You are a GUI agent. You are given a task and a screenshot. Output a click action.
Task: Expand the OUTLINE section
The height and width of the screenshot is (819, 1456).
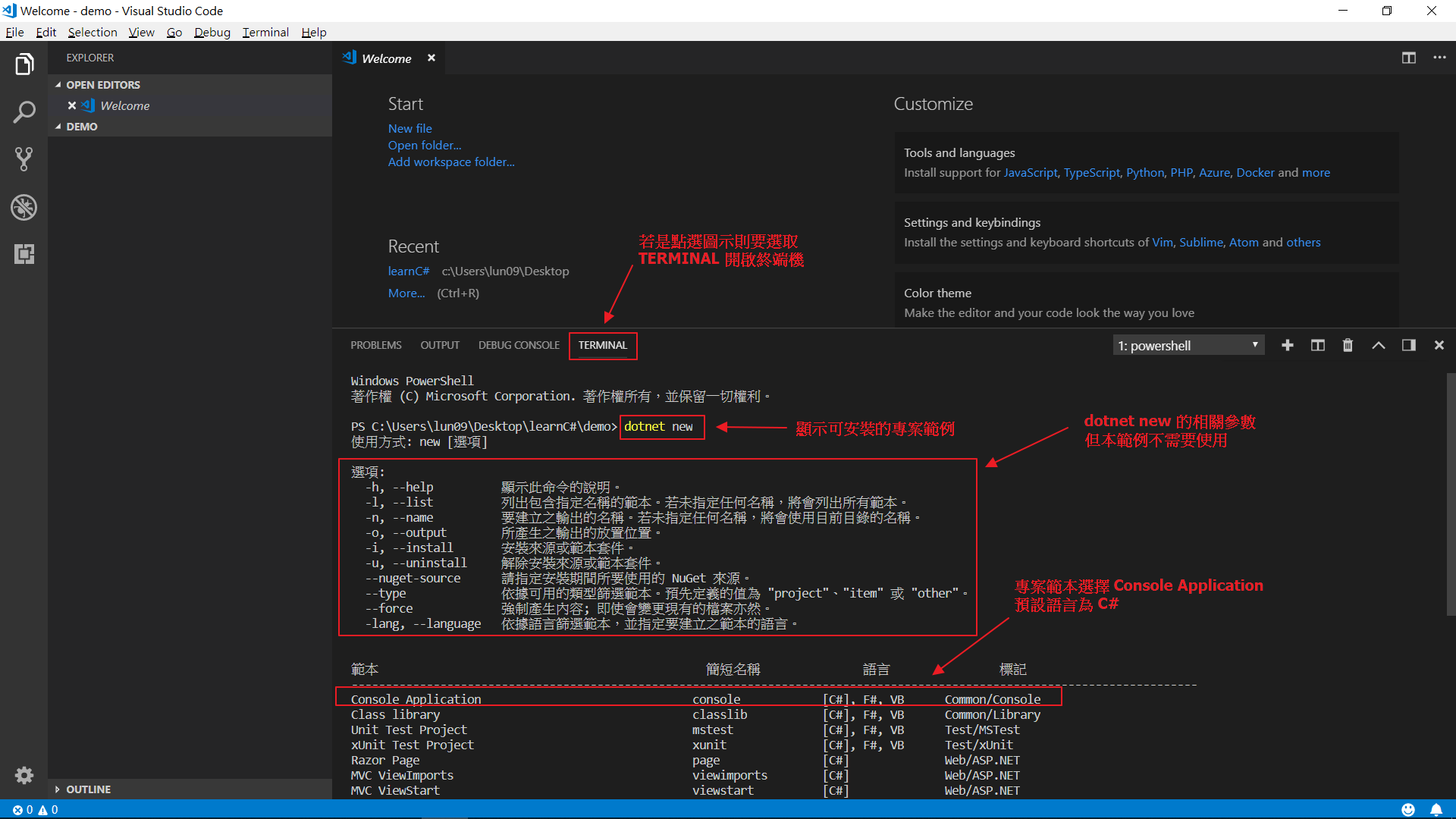click(88, 789)
